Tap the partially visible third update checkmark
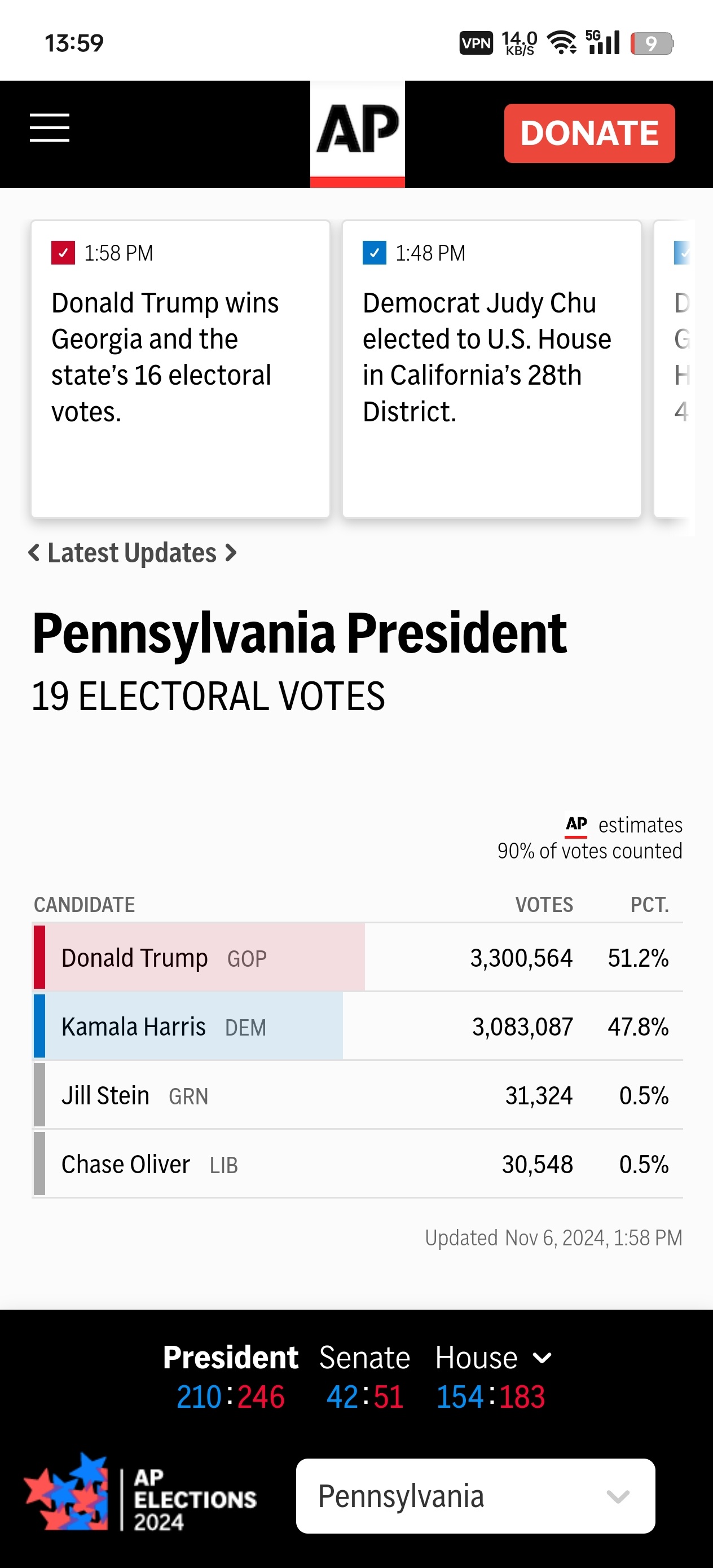The image size is (713, 1568). 682,253
